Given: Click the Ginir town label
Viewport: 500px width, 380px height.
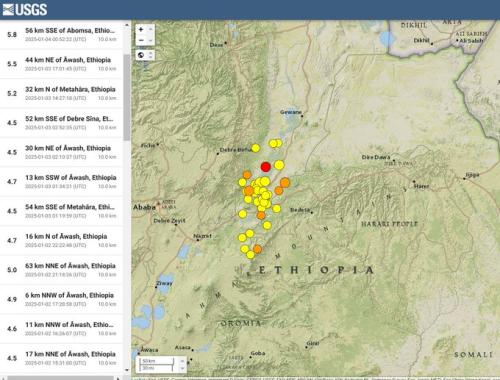Looking at the screenshot, I should click(313, 343).
